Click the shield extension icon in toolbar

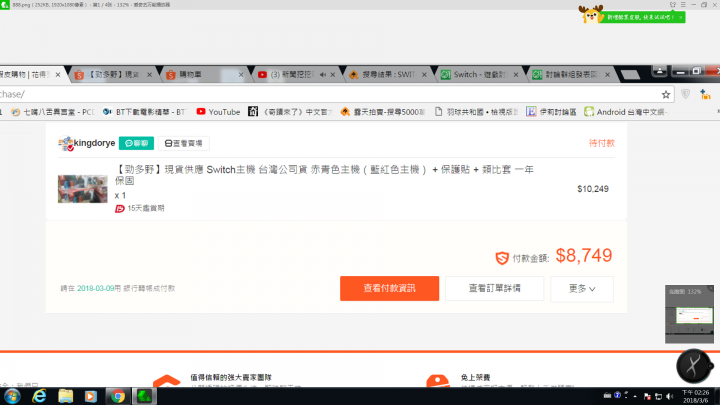[686, 95]
